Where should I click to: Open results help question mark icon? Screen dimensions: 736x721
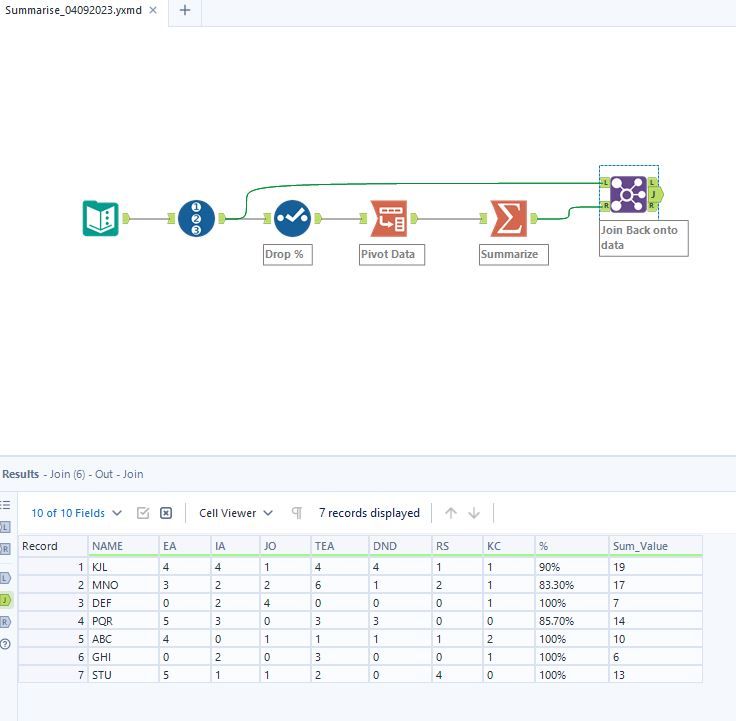tap(5, 644)
